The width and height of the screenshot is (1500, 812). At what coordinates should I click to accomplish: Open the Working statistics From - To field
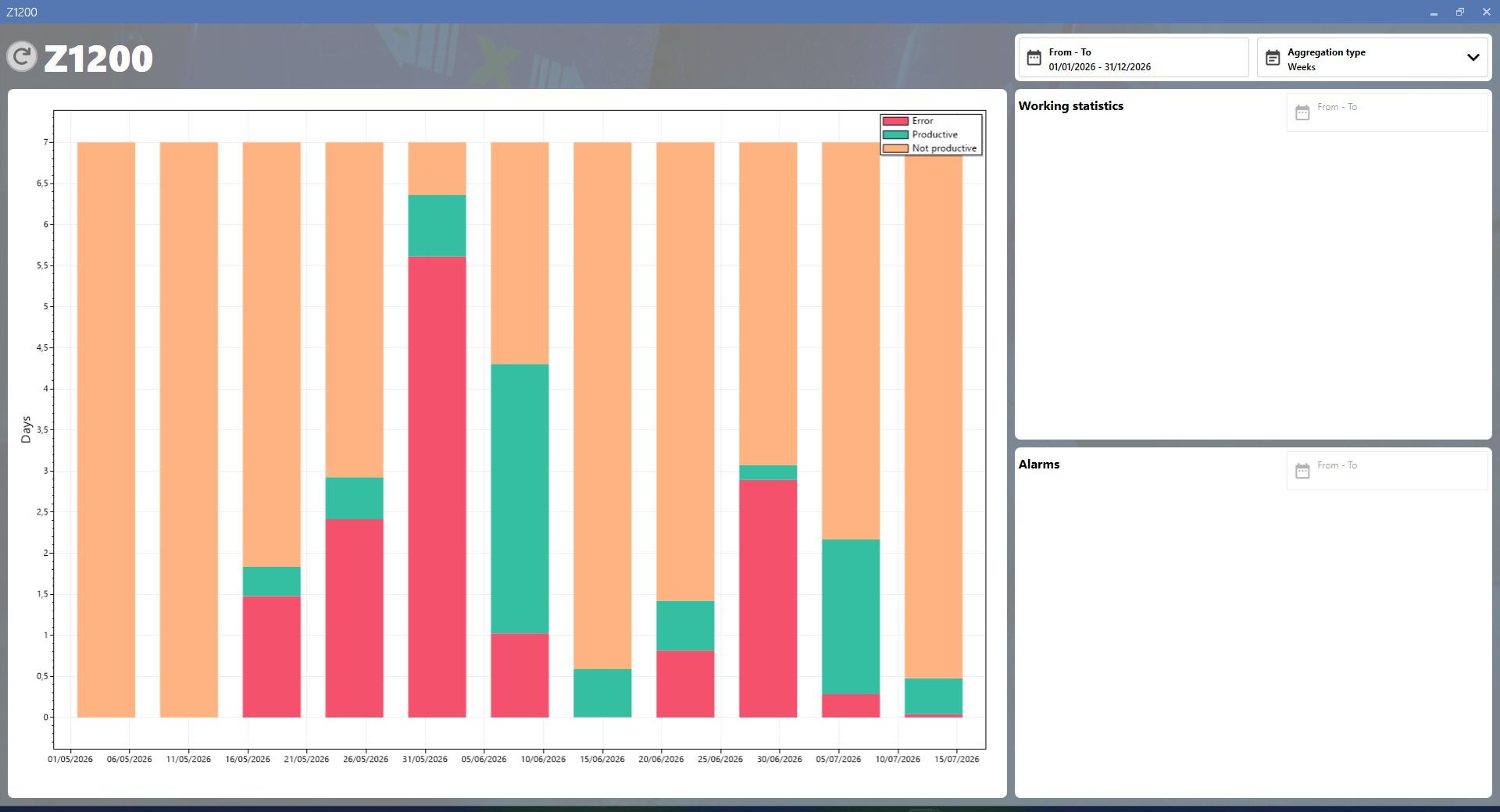tap(1387, 112)
